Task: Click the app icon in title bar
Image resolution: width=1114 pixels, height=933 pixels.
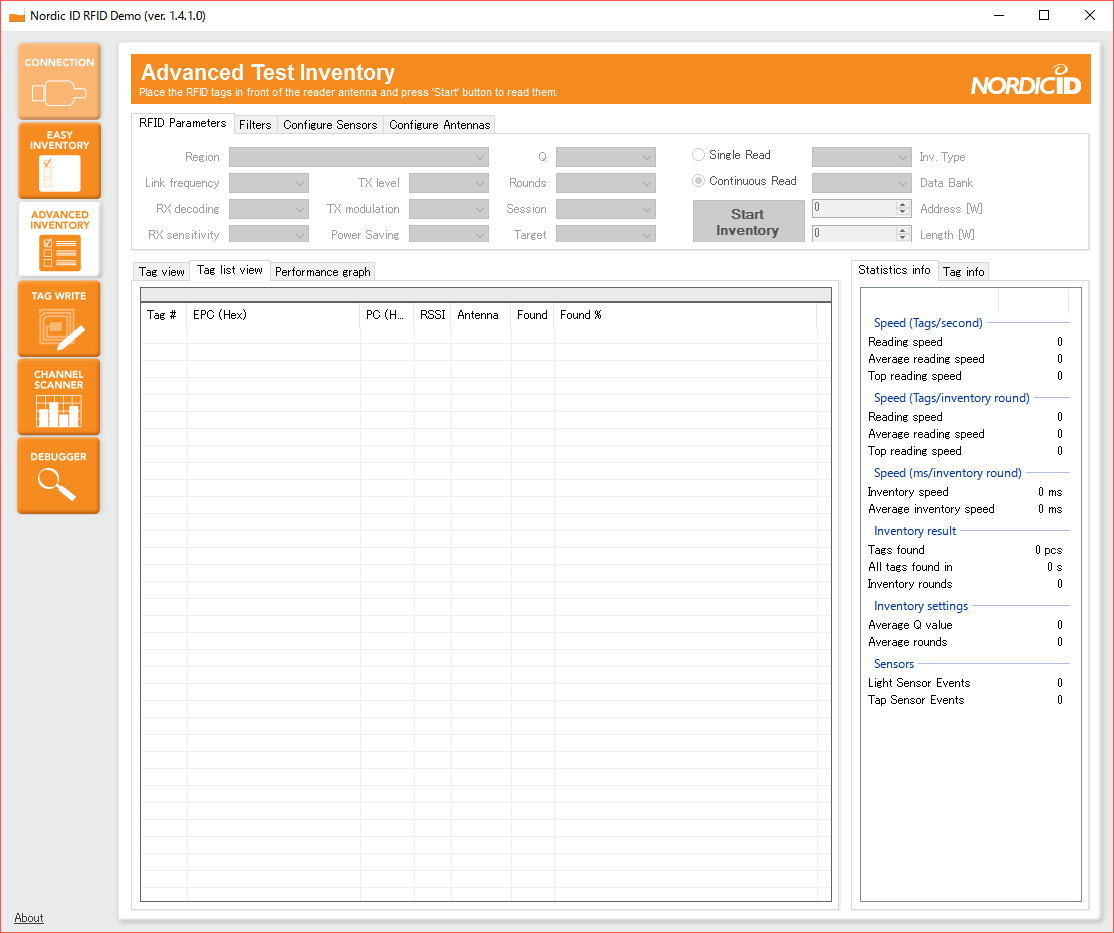Action: tap(17, 16)
